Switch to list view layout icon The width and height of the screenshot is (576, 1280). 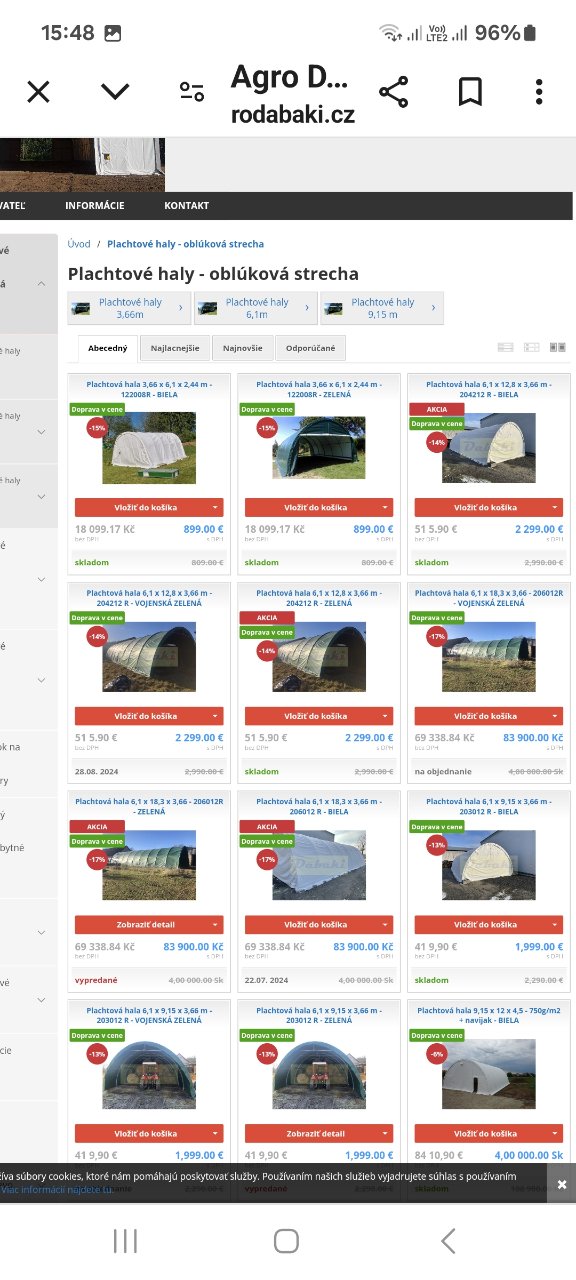(x=506, y=347)
